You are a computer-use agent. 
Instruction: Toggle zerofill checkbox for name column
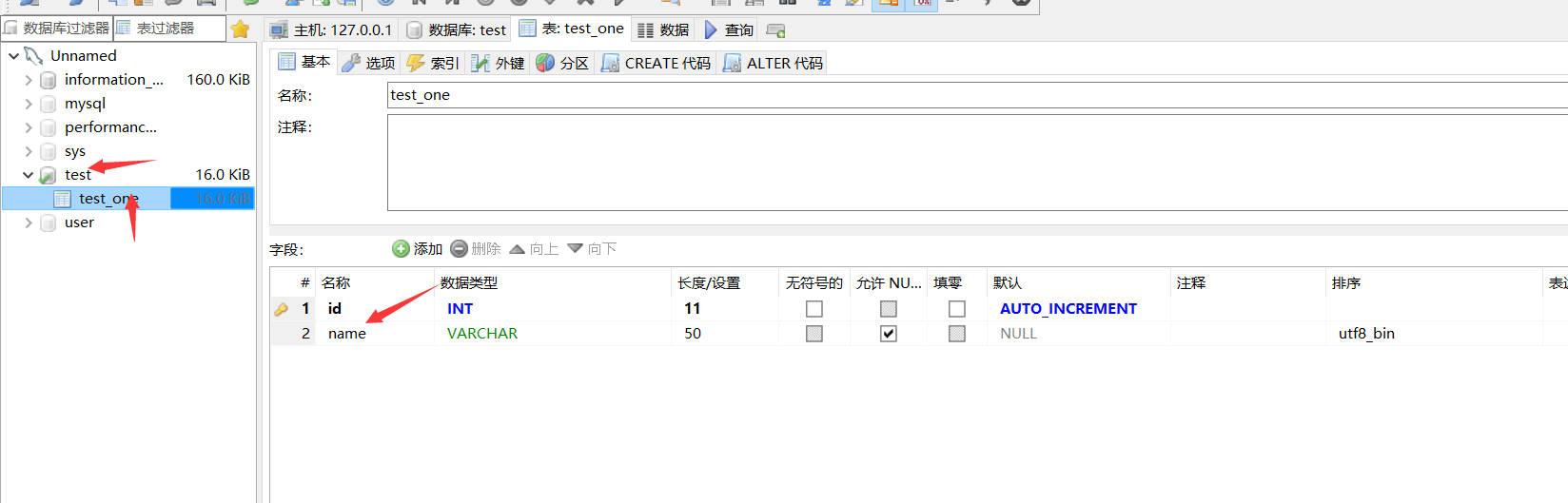click(x=957, y=334)
